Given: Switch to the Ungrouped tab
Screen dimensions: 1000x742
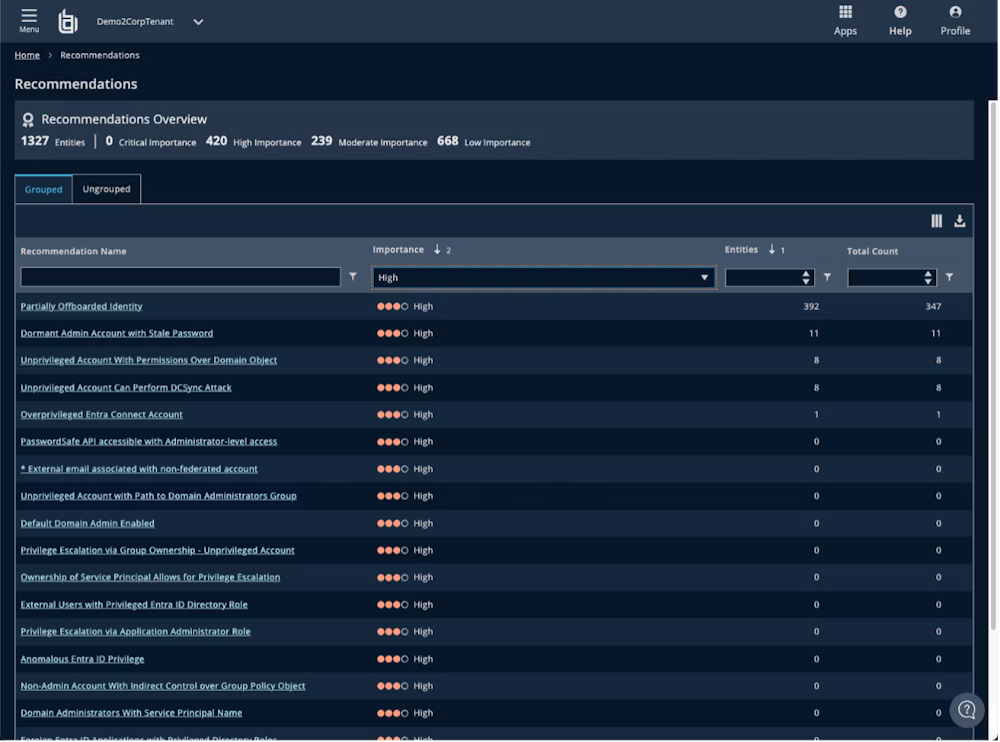Looking at the screenshot, I should (107, 189).
